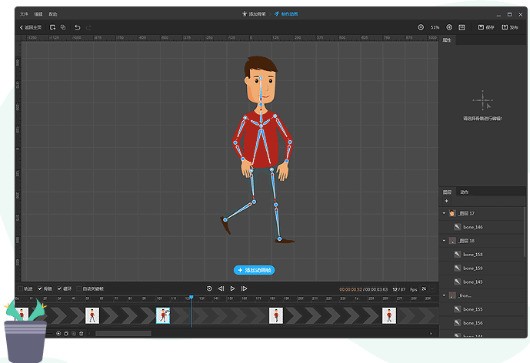Click the head bone joint on the character

click(261, 78)
